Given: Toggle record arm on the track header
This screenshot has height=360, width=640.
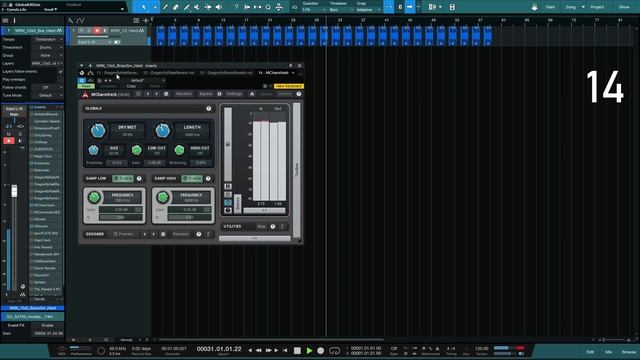Looking at the screenshot, I should pyautogui.click(x=97, y=31).
